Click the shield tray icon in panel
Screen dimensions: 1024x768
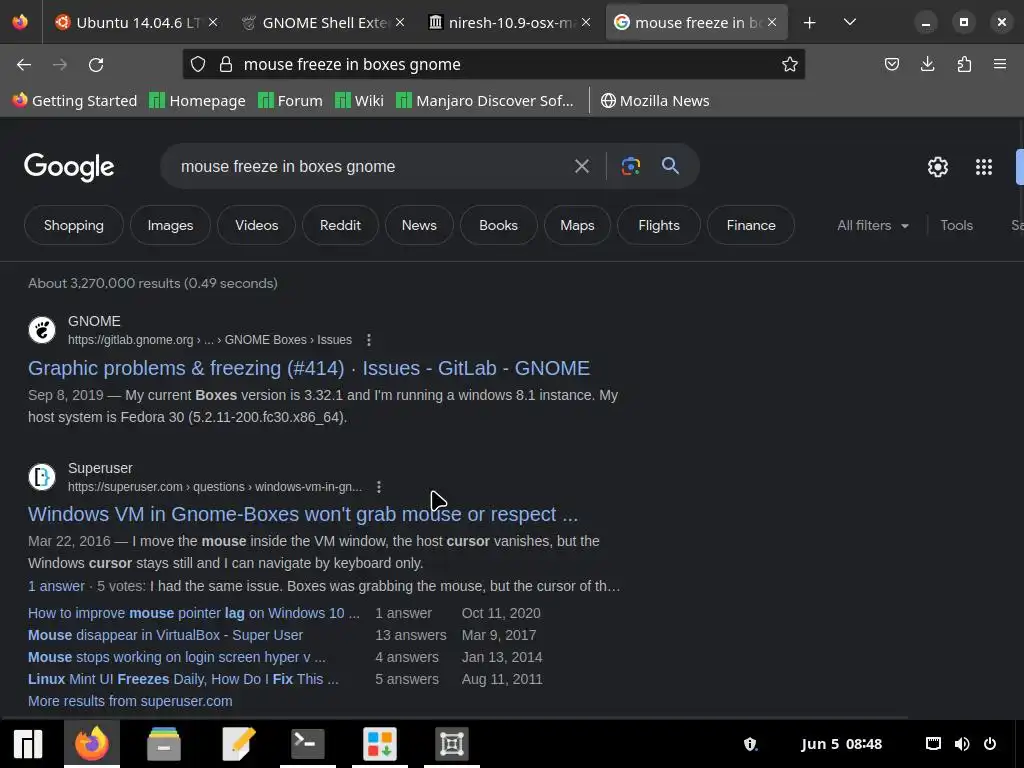pyautogui.click(x=750, y=744)
